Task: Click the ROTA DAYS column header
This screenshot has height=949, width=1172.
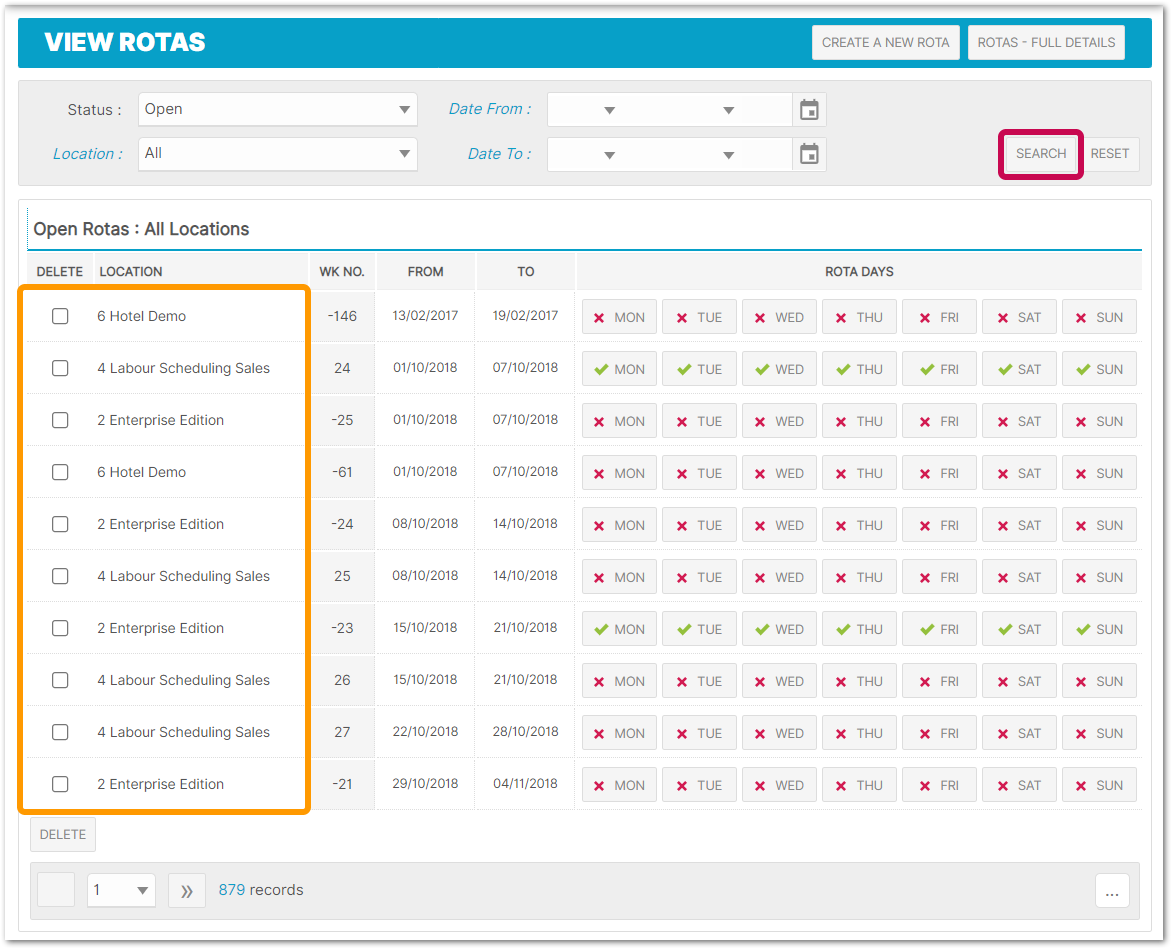Action: click(860, 271)
